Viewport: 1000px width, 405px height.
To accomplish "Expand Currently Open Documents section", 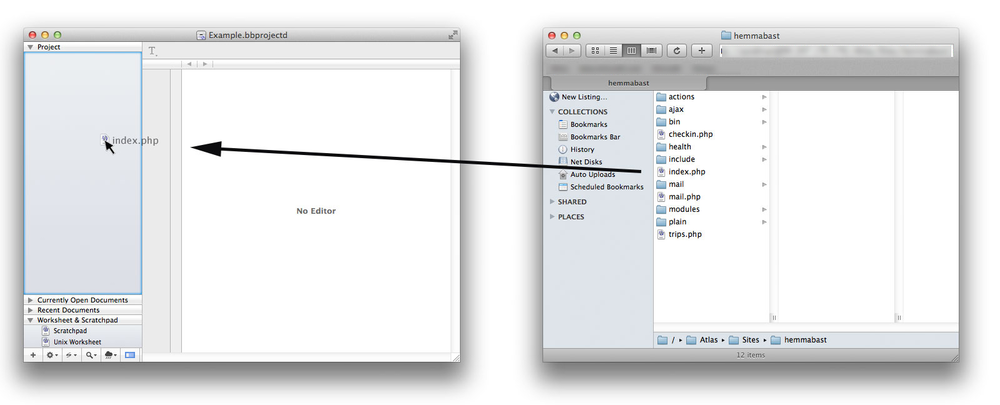I will point(30,300).
